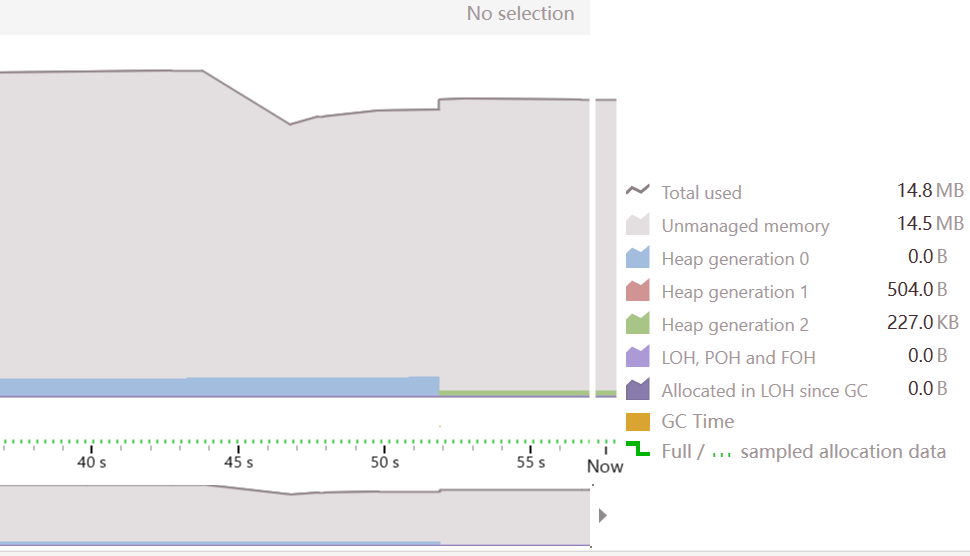
Task: Select the 50 s mark on the timeline
Action: click(x=384, y=462)
